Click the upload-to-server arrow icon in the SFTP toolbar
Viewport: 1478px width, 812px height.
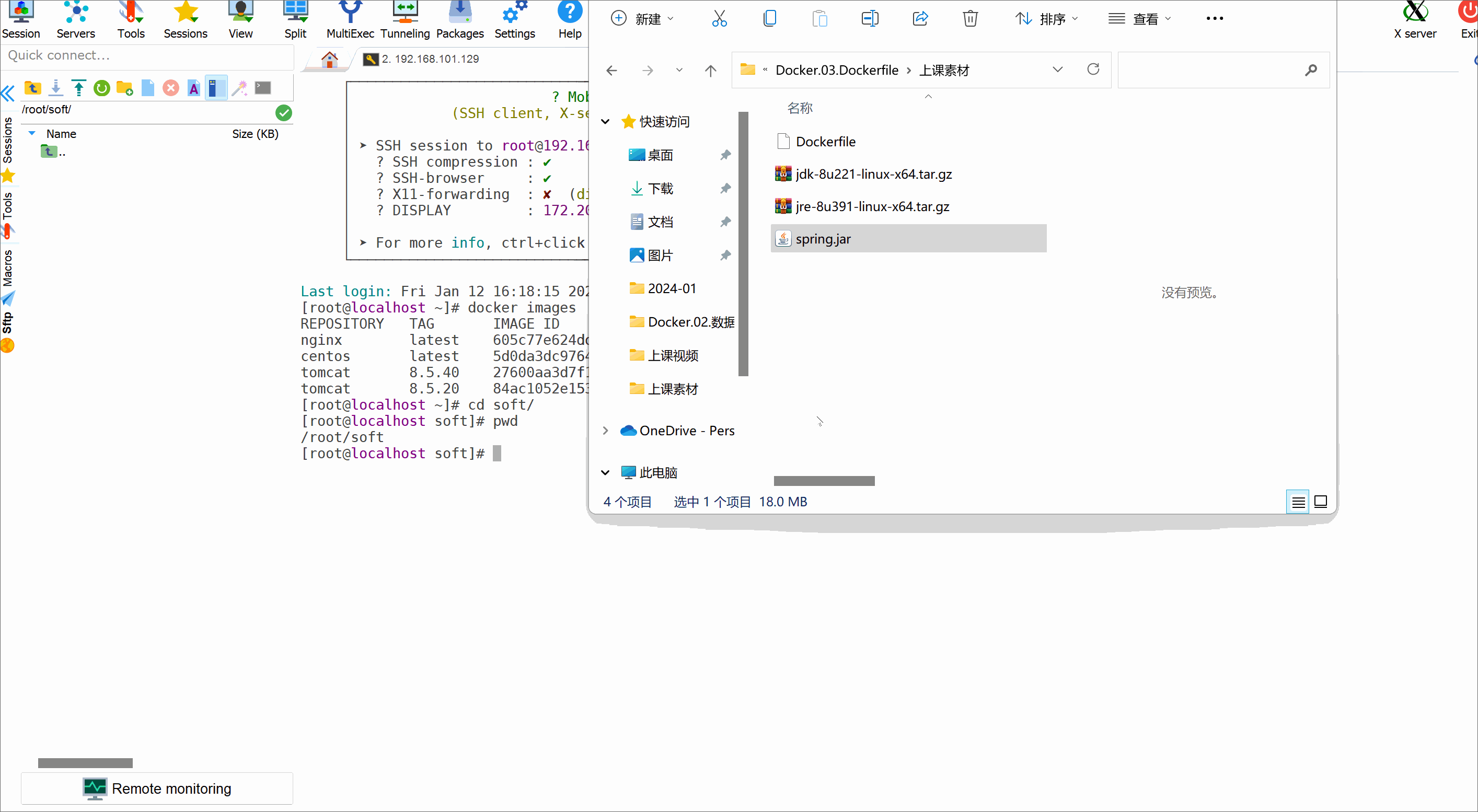tap(78, 88)
